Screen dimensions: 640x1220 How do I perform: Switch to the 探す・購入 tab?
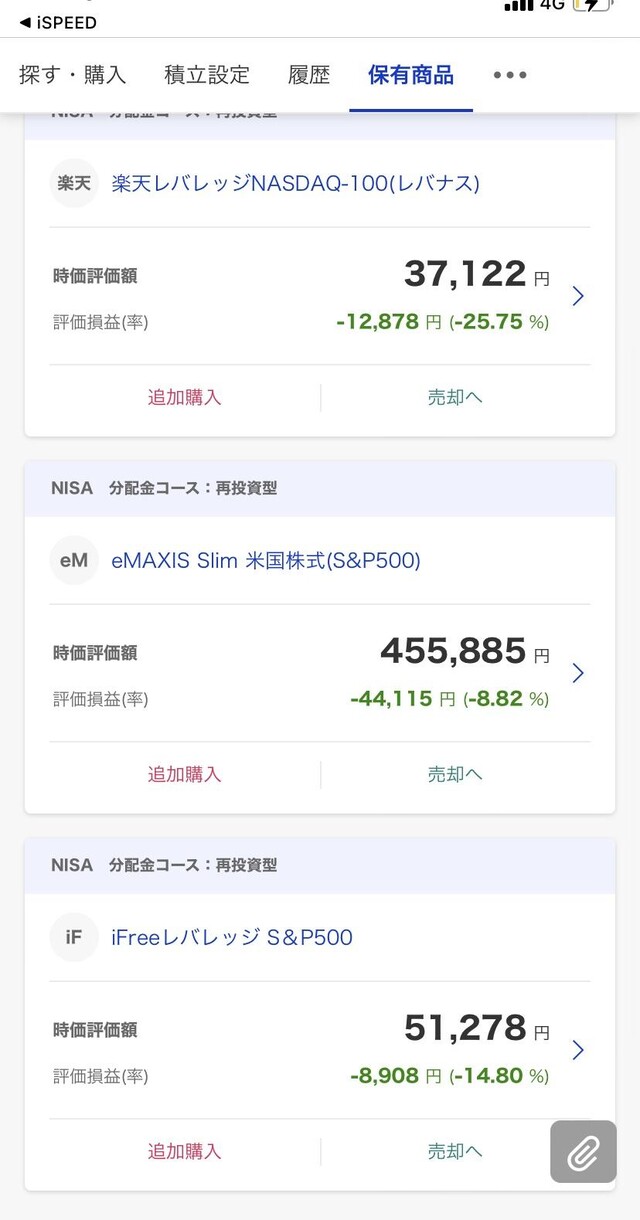72,75
